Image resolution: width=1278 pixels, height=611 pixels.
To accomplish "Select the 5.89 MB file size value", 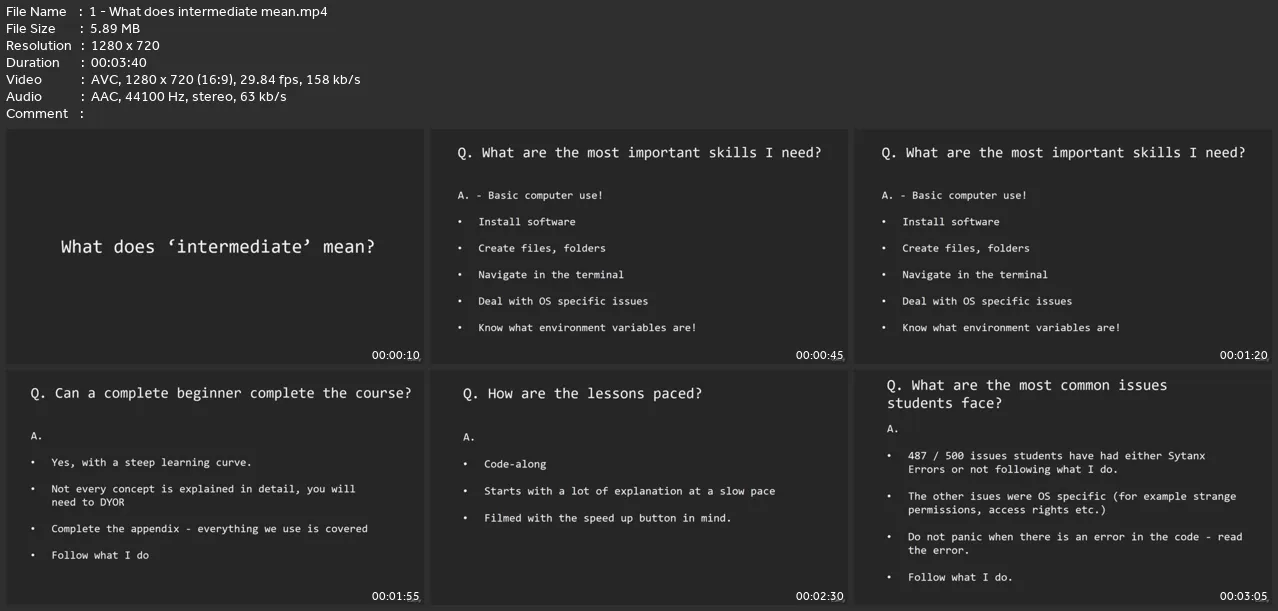I will (x=115, y=29).
